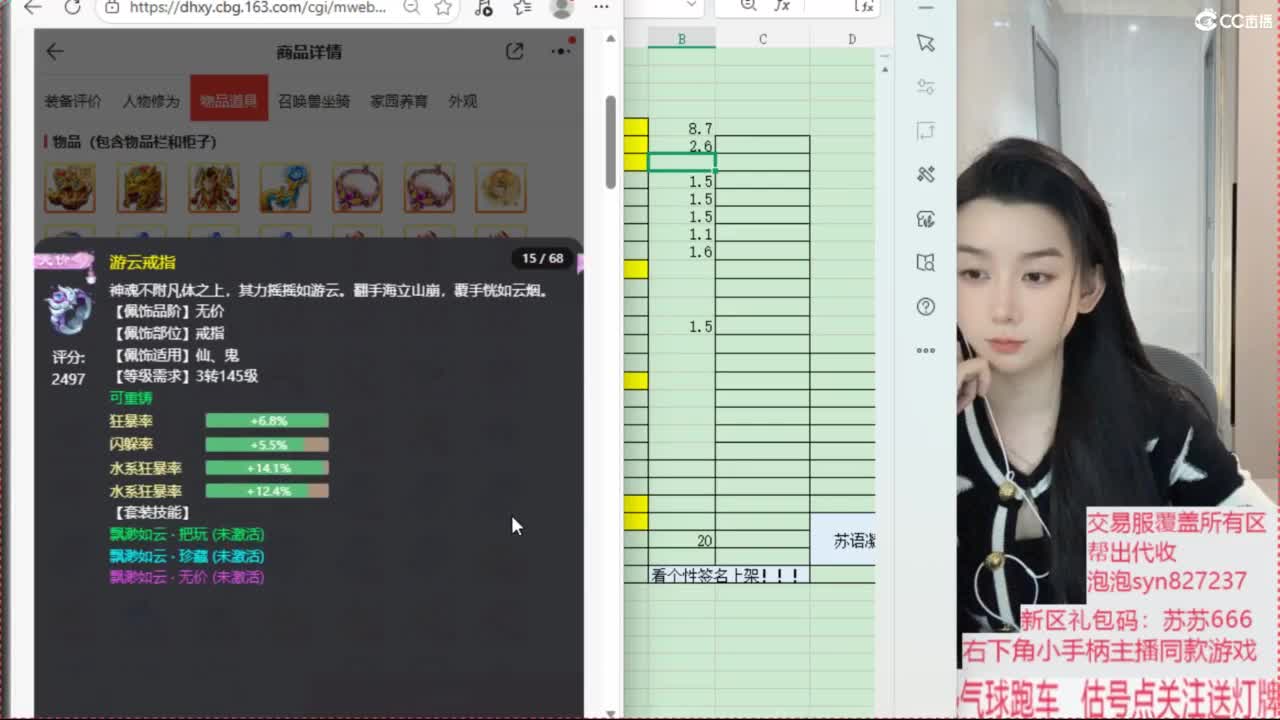Viewport: 1280px width, 720px height.
Task: Click the 苏语 text box in the spreadsheet
Action: pyautogui.click(x=843, y=540)
